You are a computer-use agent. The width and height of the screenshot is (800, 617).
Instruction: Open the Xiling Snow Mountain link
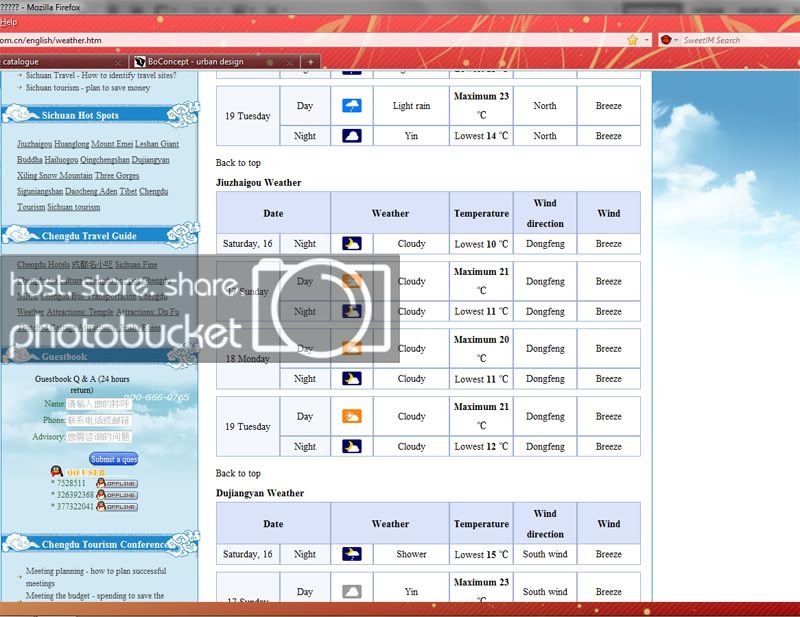55,176
